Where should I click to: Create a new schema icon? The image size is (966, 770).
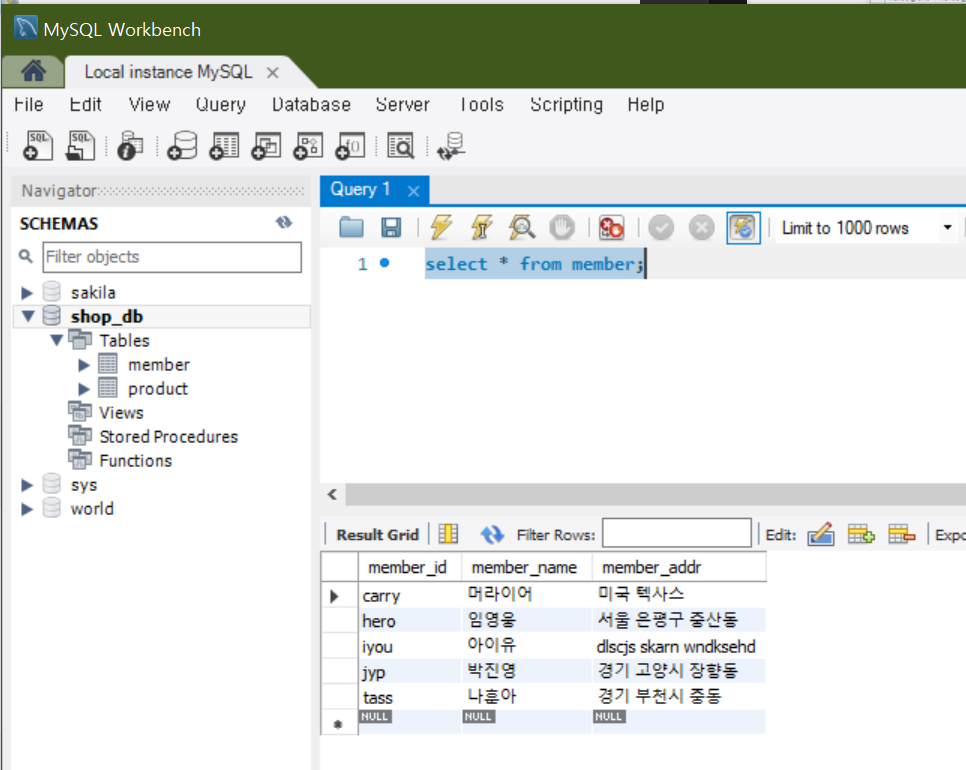(182, 146)
